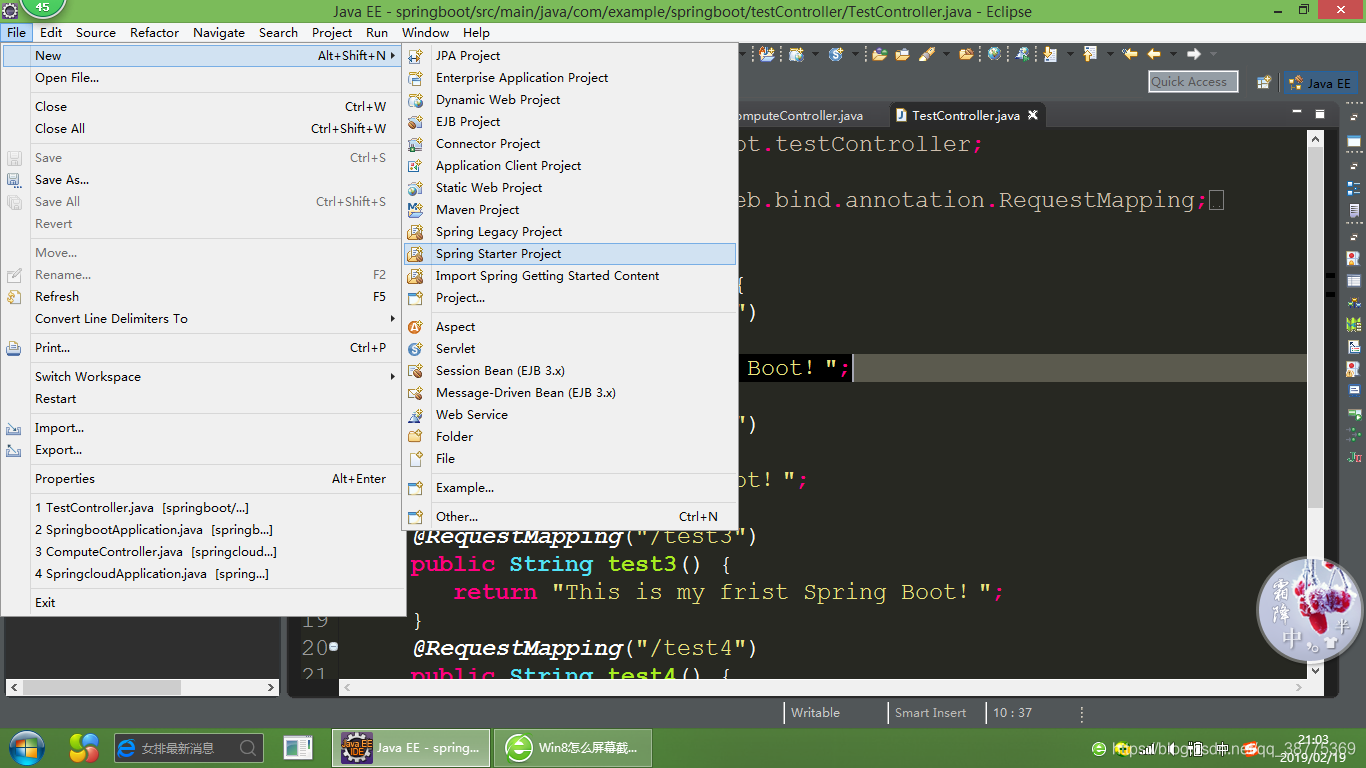Click Refresh in File menu
The width and height of the screenshot is (1366, 768).
(x=203, y=297)
